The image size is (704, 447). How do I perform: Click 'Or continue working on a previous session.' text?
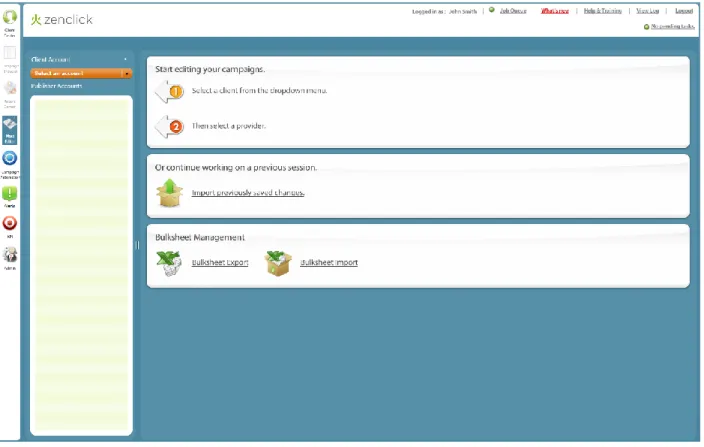coord(236,167)
